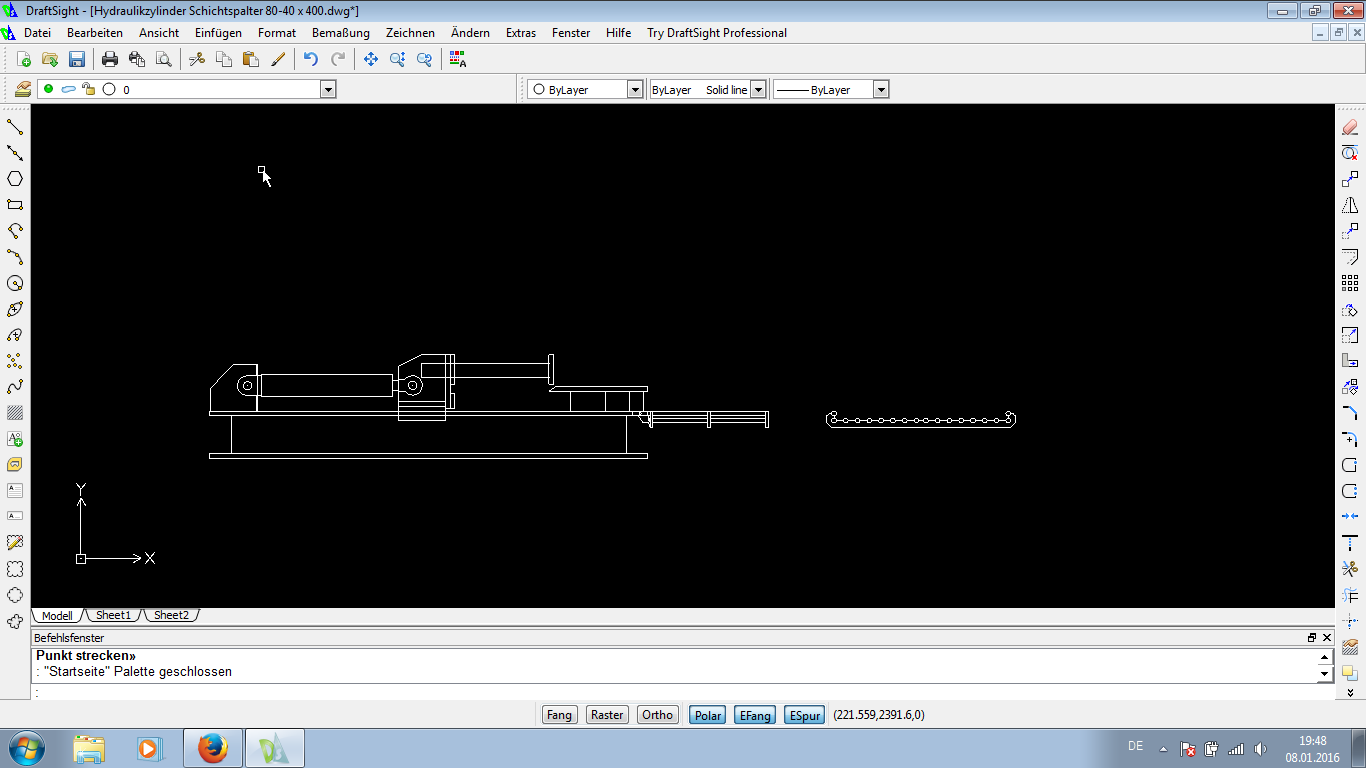Select the Line drawing tool
Viewport: 1366px width, 768px height.
coord(15,127)
